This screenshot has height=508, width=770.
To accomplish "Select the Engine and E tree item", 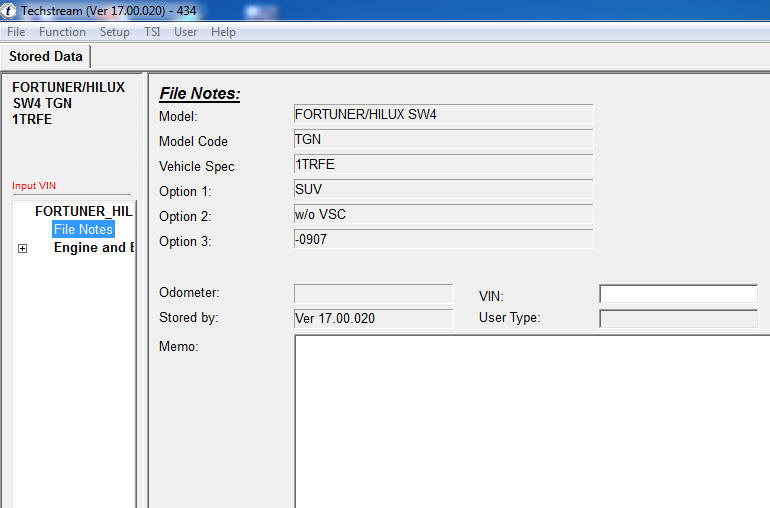I will coord(94,248).
